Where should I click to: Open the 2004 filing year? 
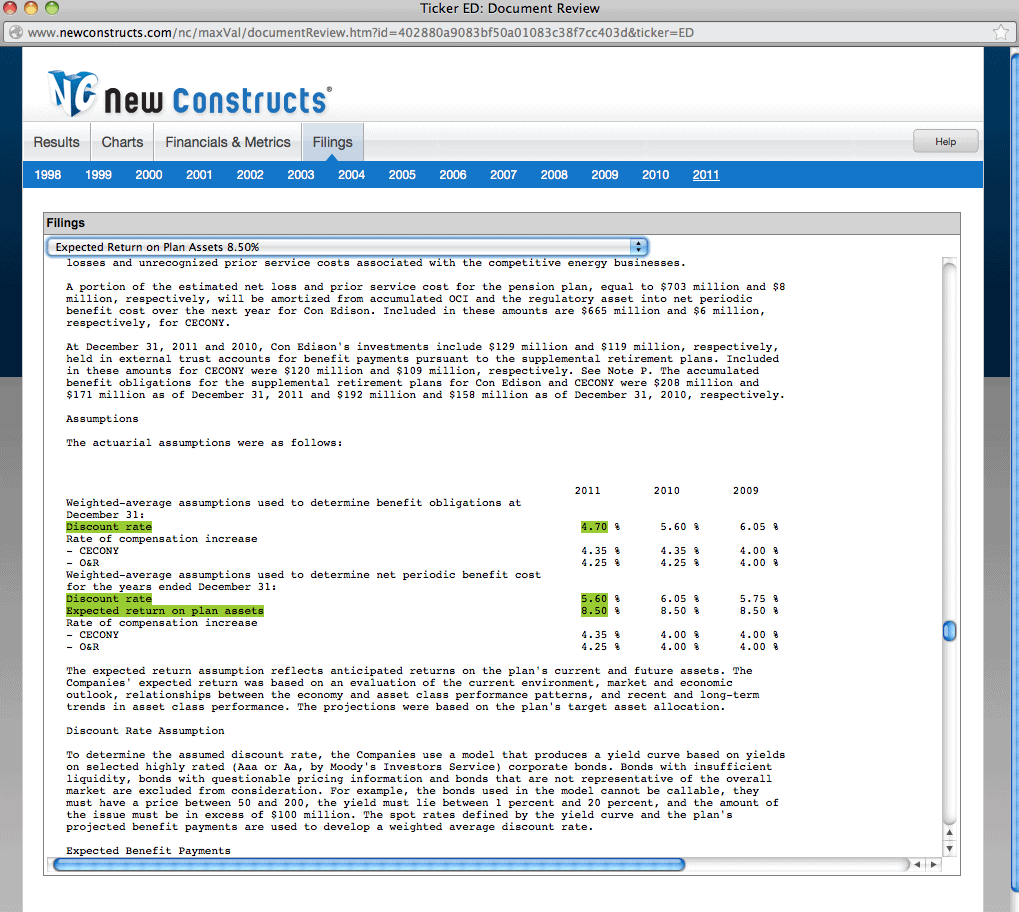(x=351, y=175)
